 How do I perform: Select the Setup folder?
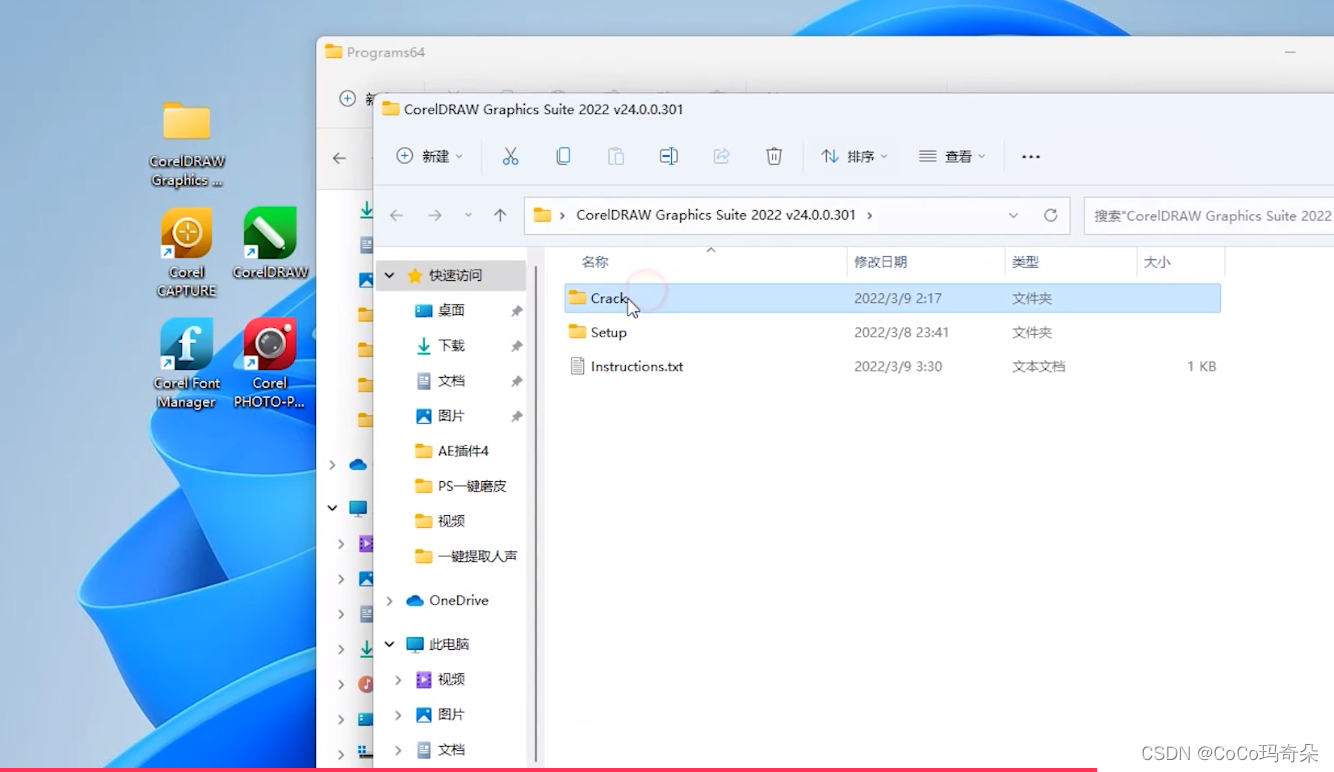[x=608, y=332]
